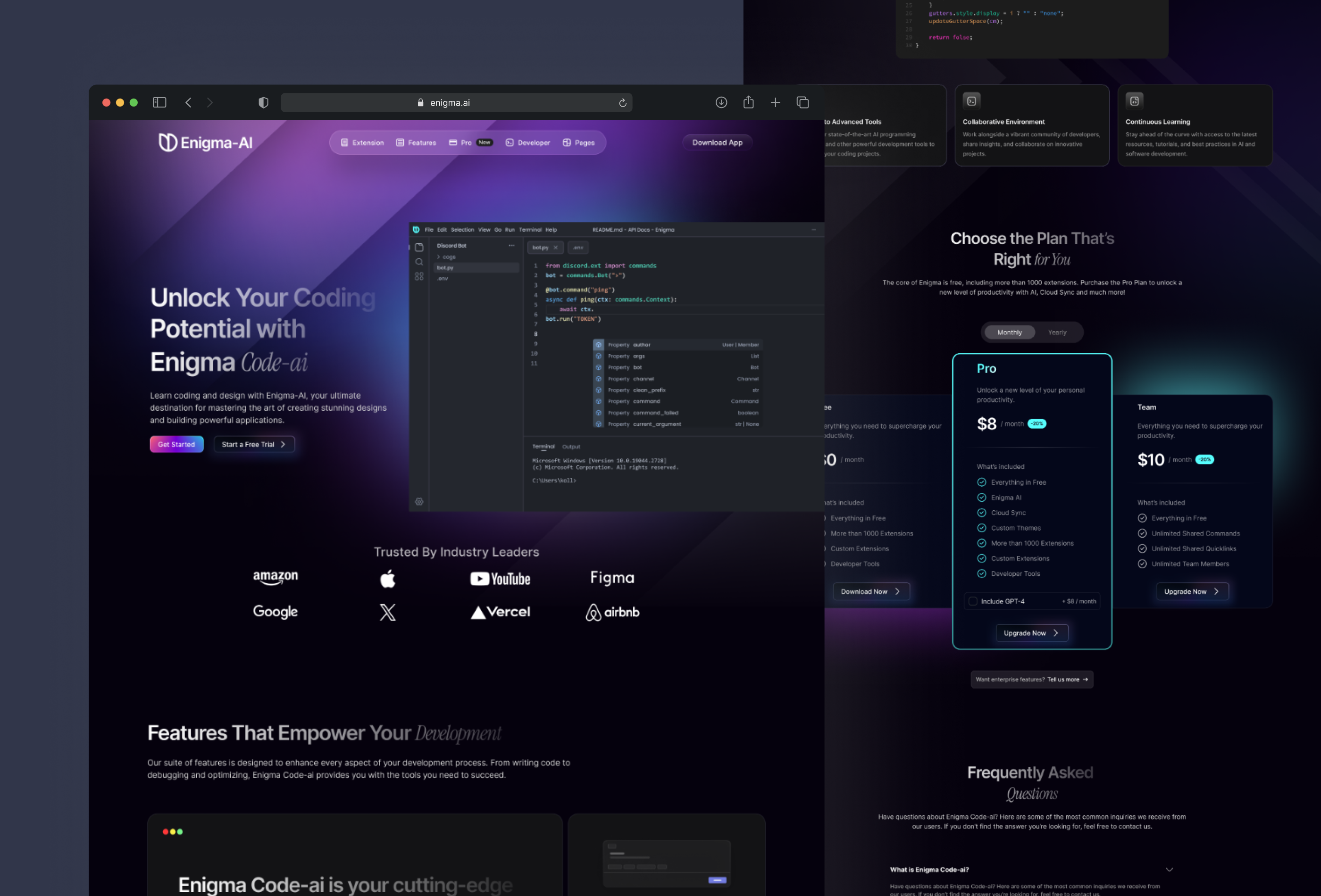The height and width of the screenshot is (896, 1321).
Task: Open the explorer files icon in editor sidebar
Action: point(419,247)
